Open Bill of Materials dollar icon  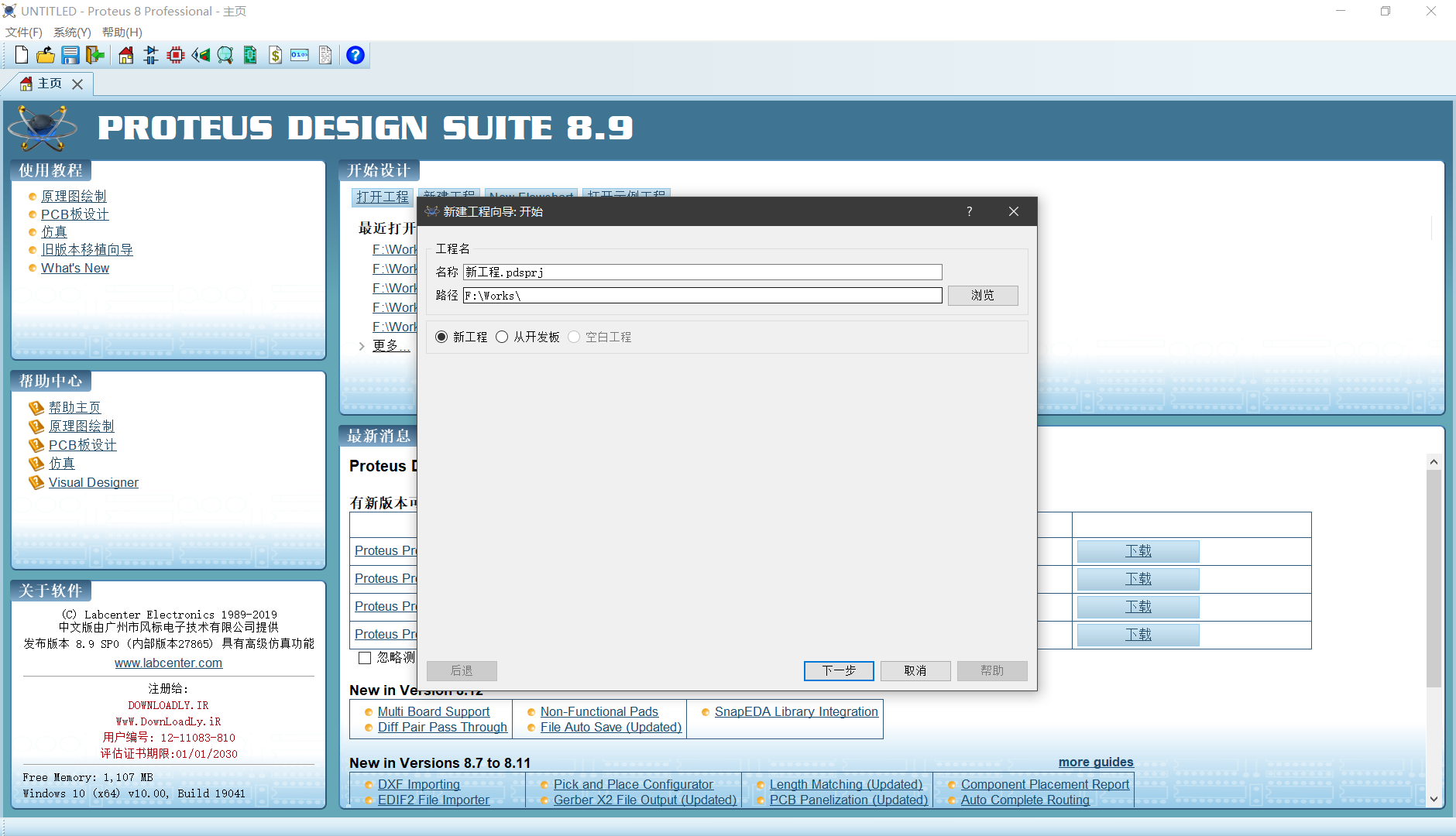pyautogui.click(x=276, y=55)
